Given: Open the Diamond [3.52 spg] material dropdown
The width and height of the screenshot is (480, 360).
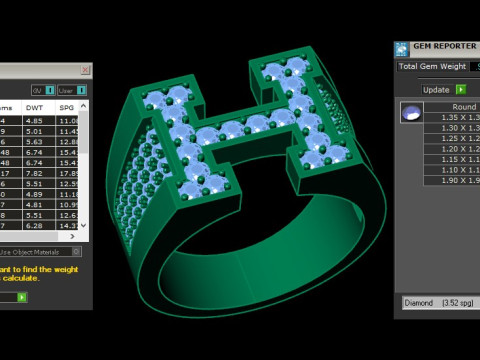Looking at the screenshot, I should coord(441,303).
